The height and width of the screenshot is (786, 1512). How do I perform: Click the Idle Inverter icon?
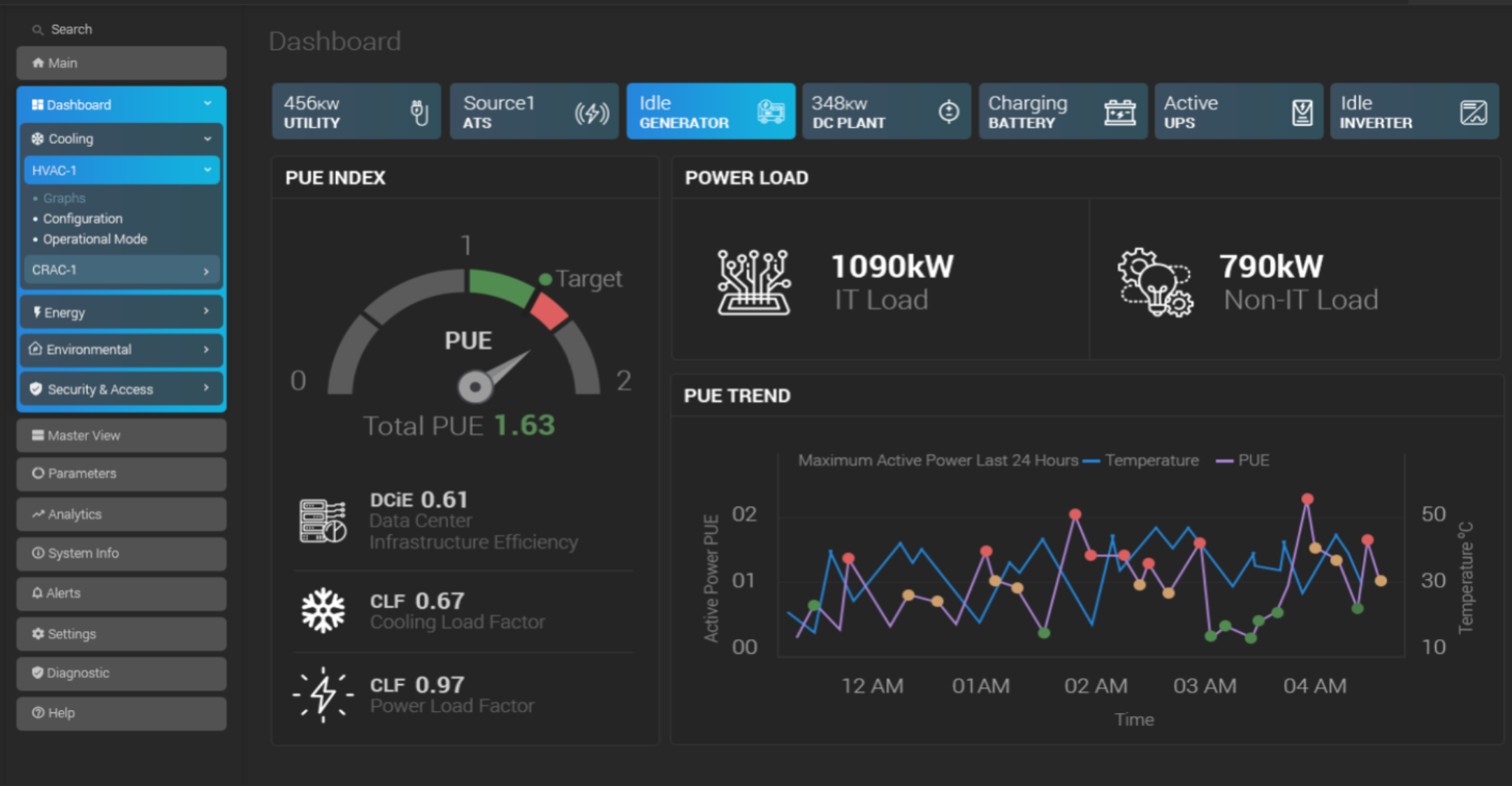pos(1474,111)
